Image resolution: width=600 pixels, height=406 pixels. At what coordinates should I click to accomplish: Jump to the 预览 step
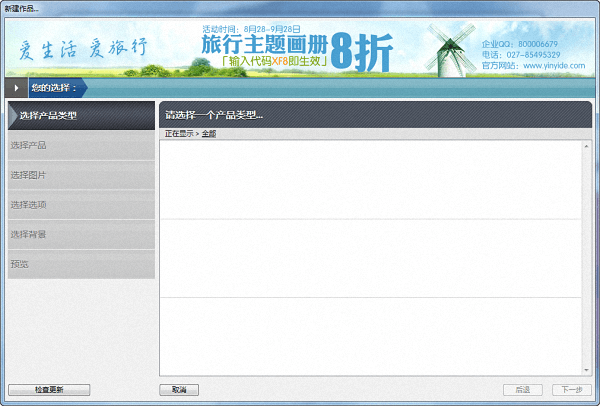[81, 264]
